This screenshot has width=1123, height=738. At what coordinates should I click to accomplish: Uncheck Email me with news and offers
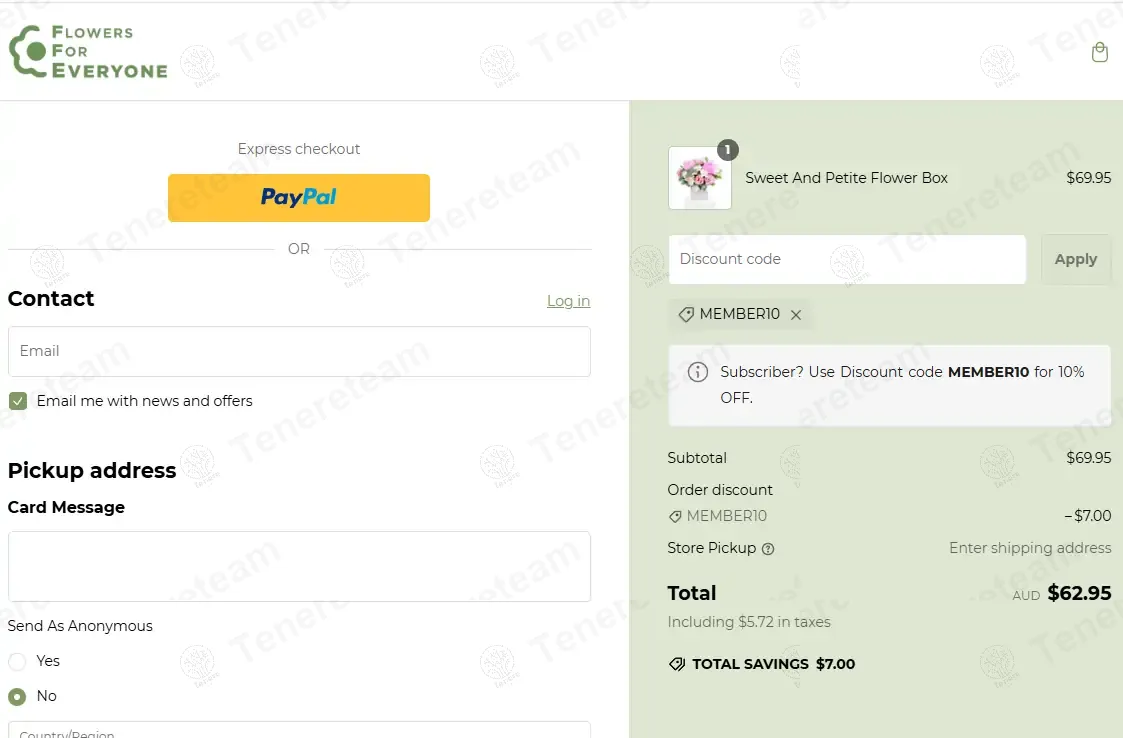(x=18, y=401)
